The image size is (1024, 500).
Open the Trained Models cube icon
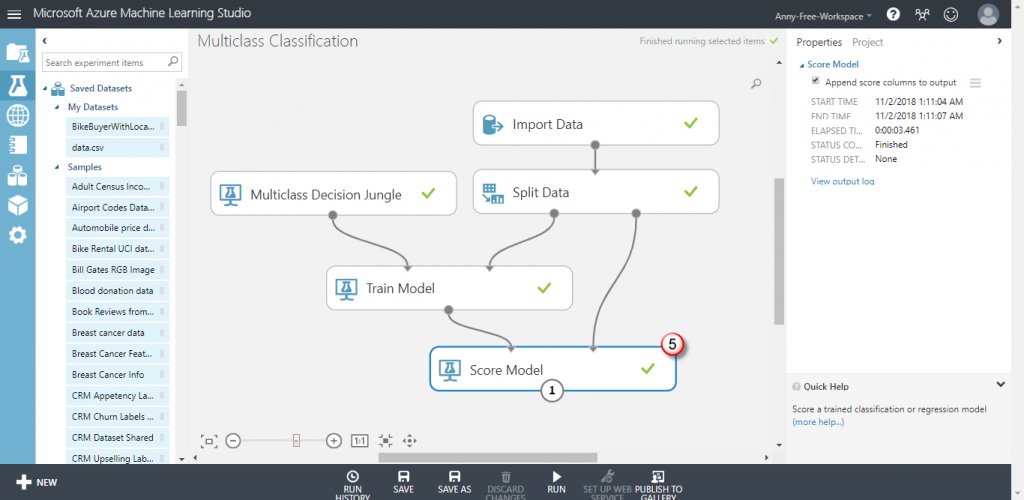[18, 205]
